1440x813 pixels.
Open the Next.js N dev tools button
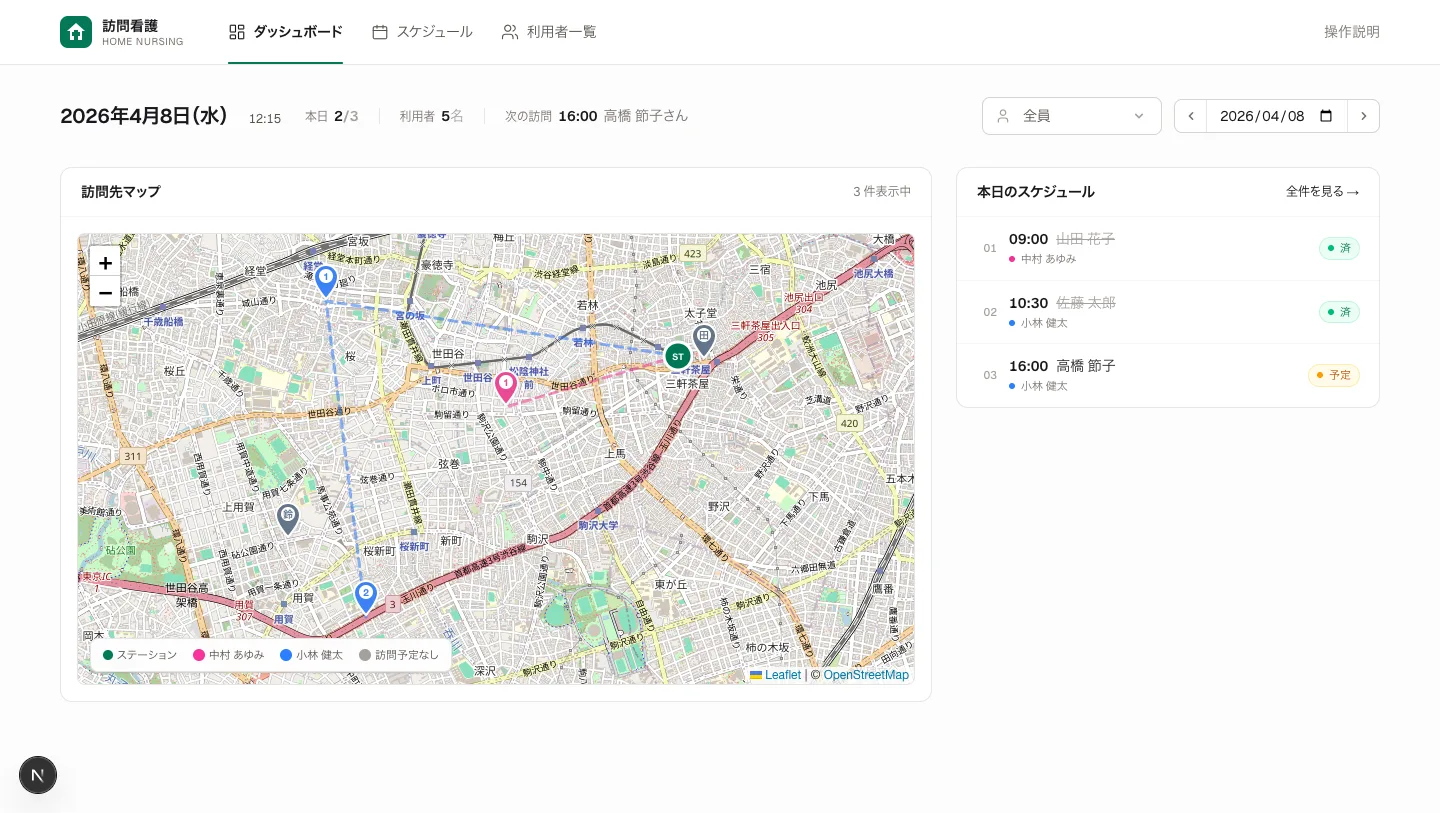click(x=38, y=775)
